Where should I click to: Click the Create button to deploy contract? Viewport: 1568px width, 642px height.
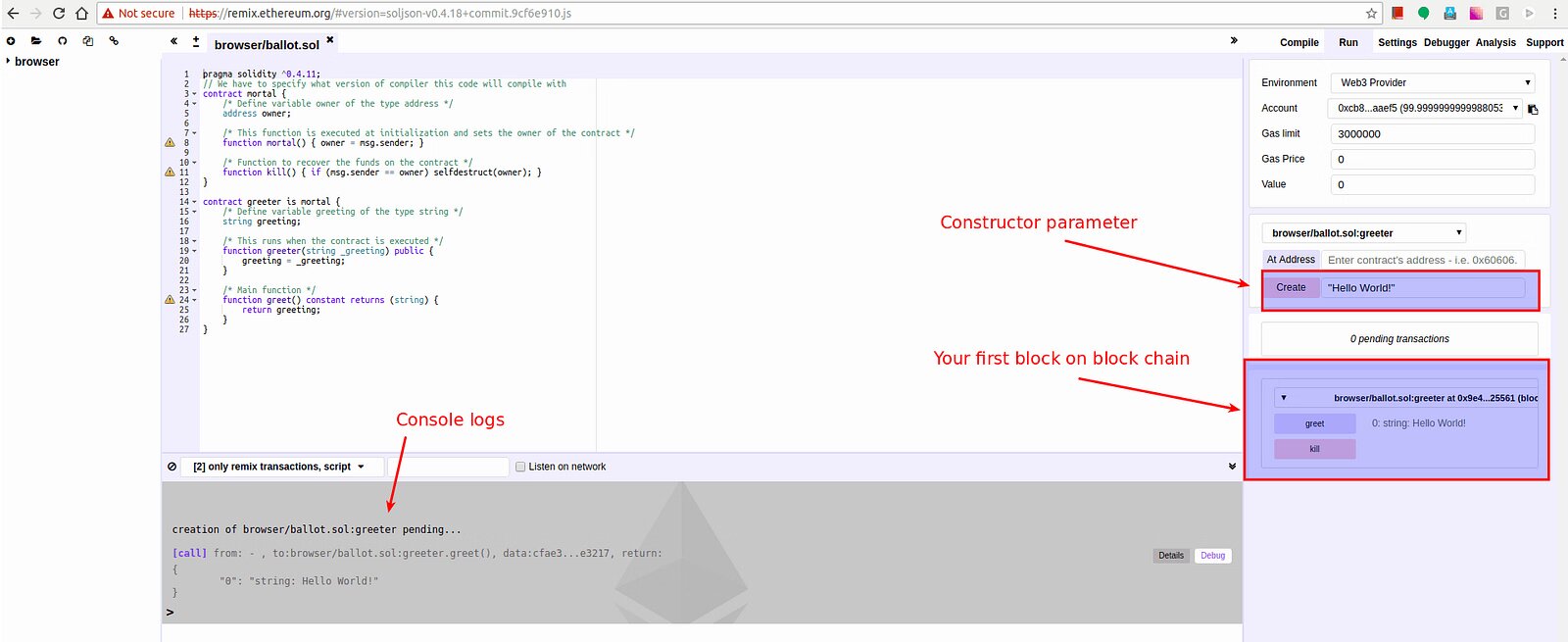[x=1291, y=287]
